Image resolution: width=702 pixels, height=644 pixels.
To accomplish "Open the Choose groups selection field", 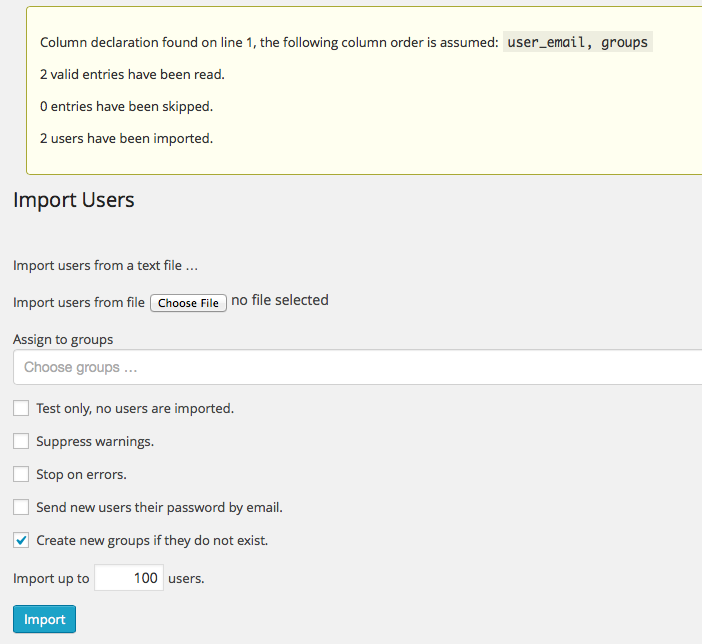I will (x=357, y=367).
